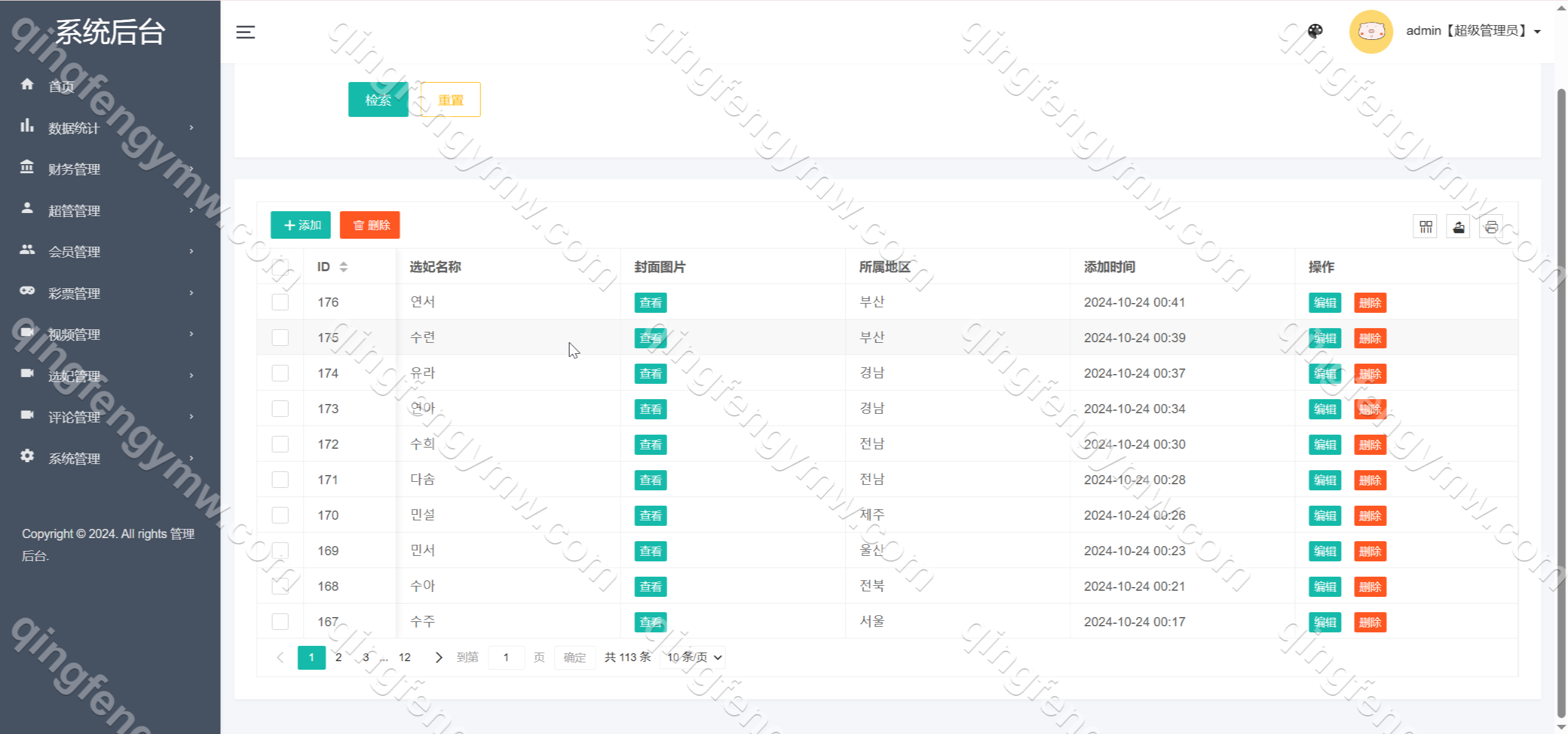
Task: Expand the 视频管理 menu chevron
Action: [x=192, y=334]
